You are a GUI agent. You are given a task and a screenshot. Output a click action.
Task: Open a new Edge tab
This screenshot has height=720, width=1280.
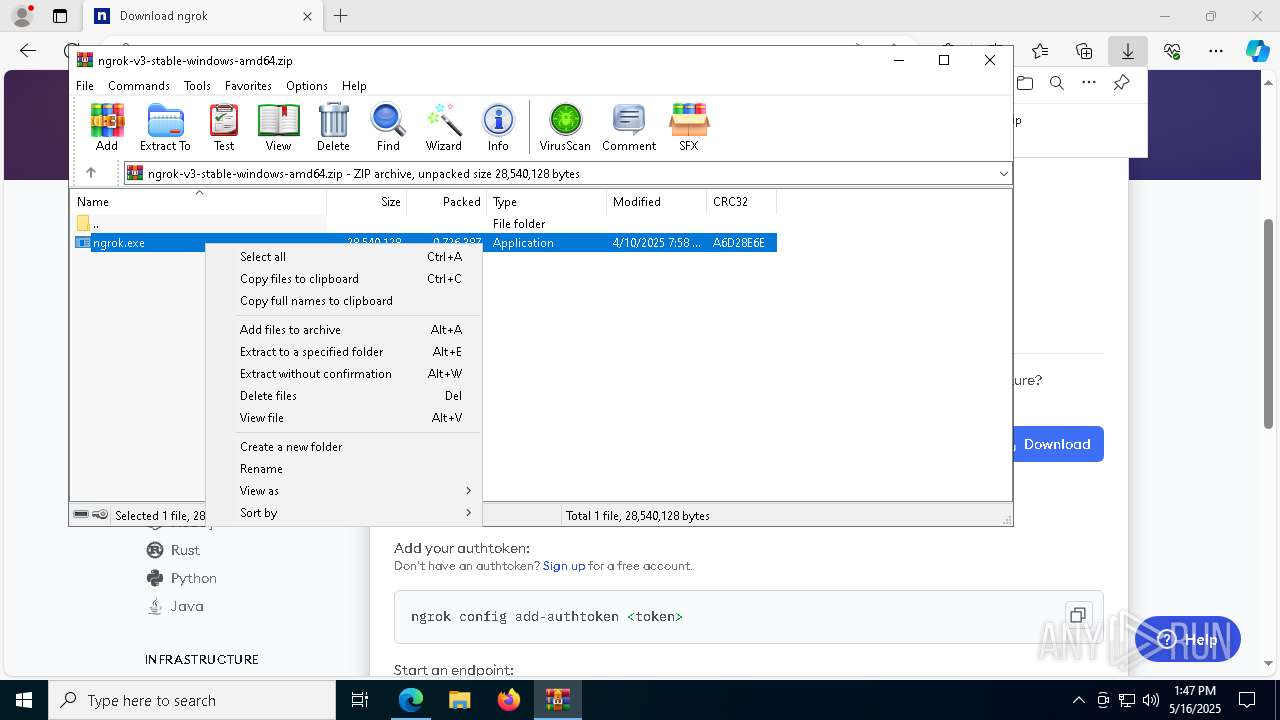[x=340, y=16]
